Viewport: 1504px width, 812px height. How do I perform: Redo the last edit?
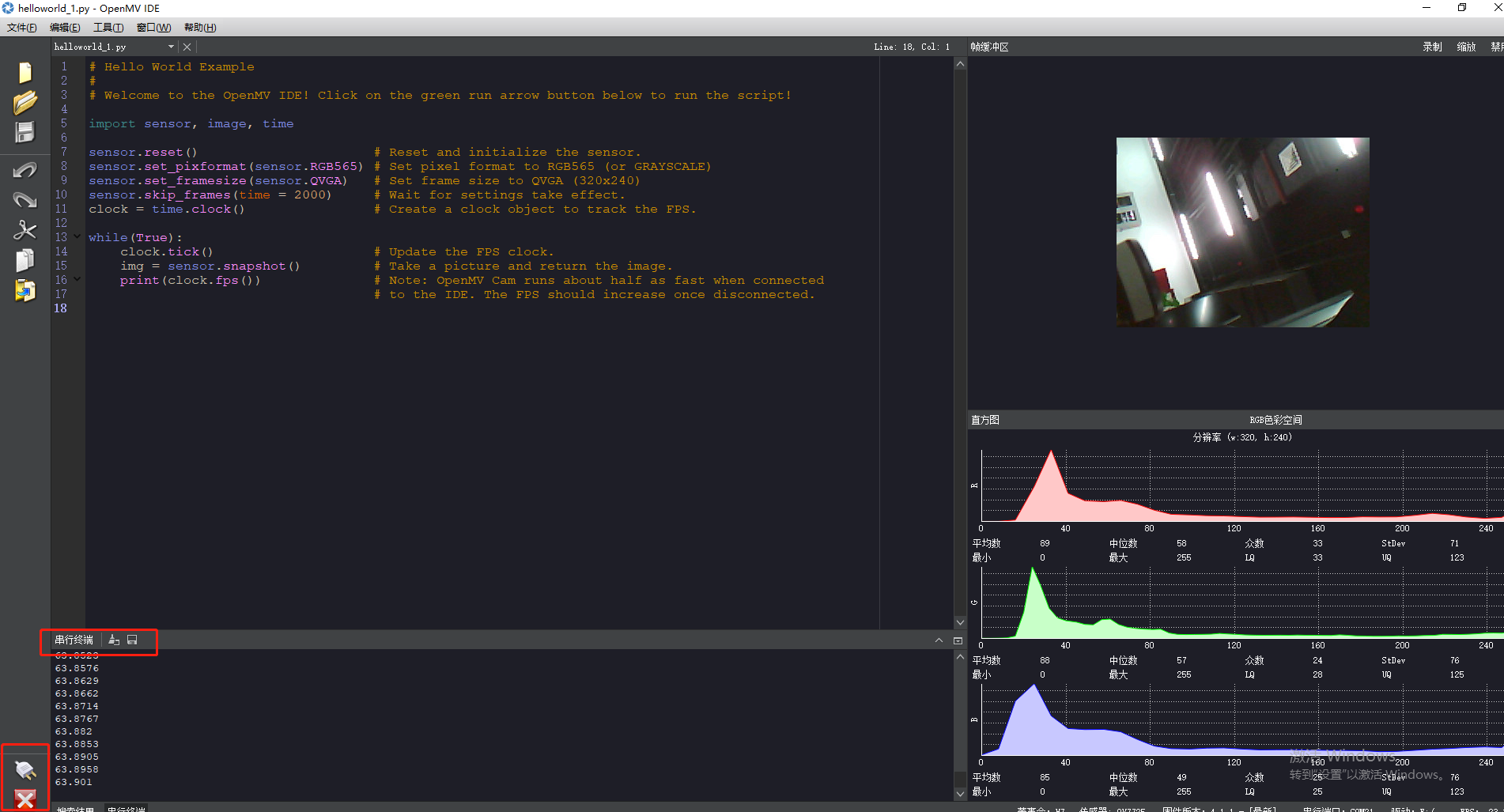[x=25, y=200]
